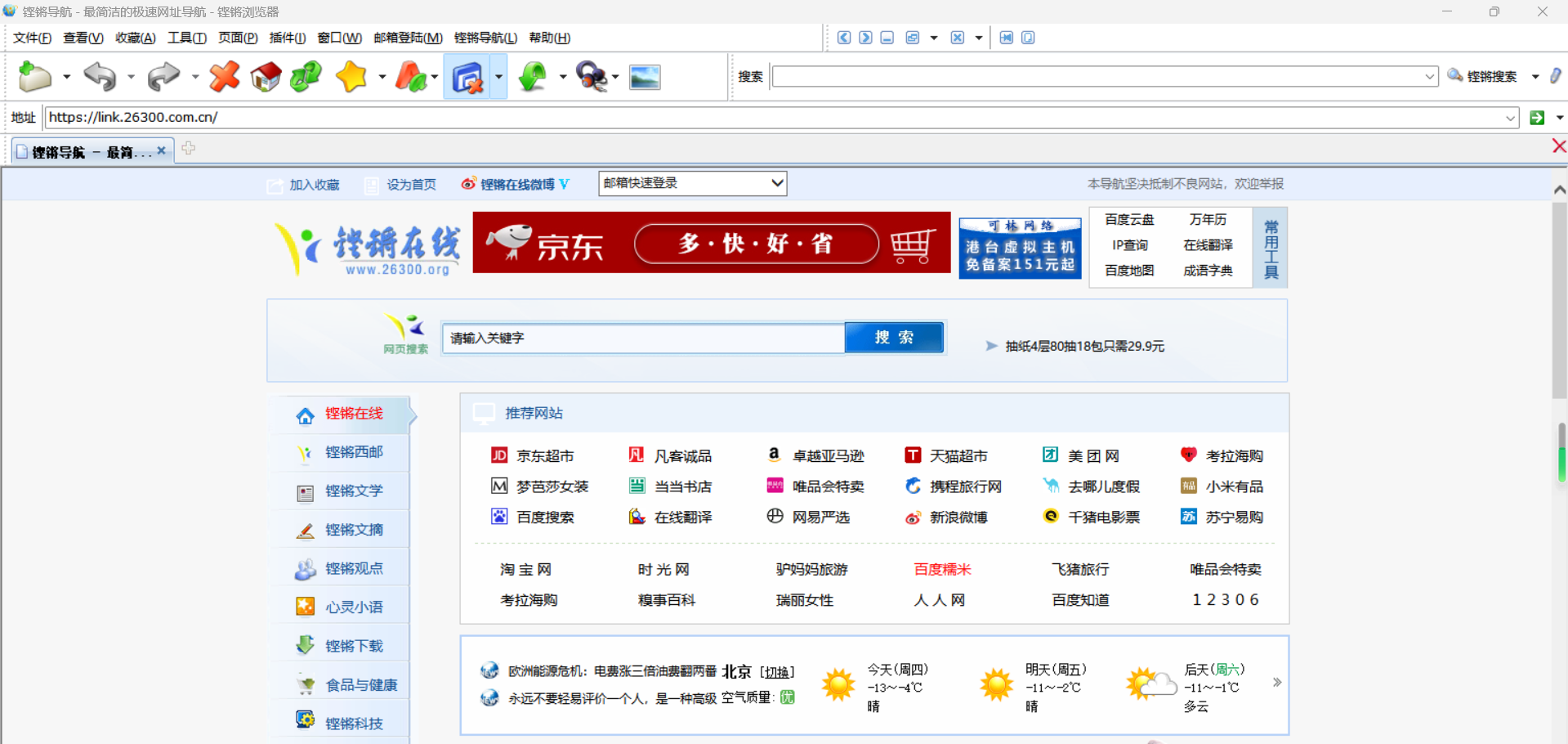Click the 12306 link
Viewport: 1568px width, 744px height.
coord(1226,600)
